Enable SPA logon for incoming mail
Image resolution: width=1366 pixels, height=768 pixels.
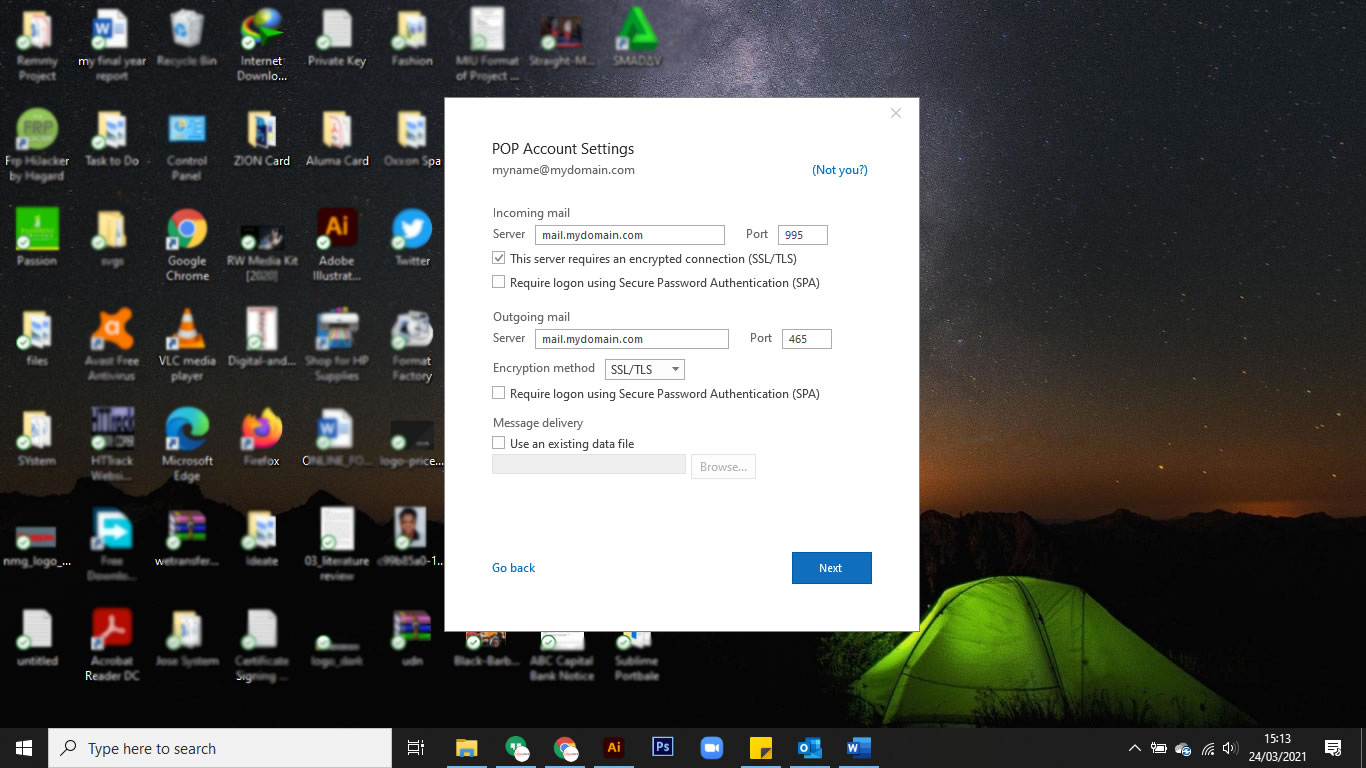(x=499, y=283)
